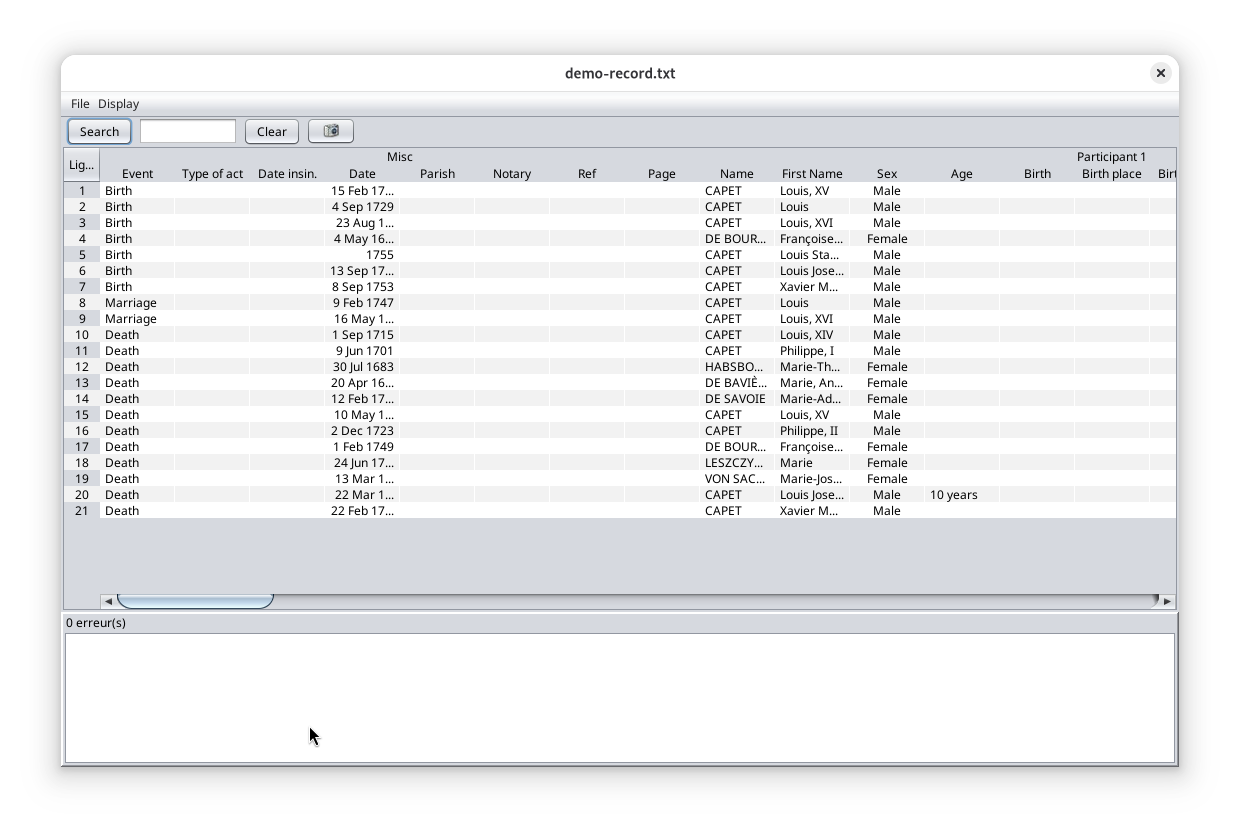This screenshot has height=834, width=1240.
Task: Click the Parish column header
Action: tap(437, 174)
